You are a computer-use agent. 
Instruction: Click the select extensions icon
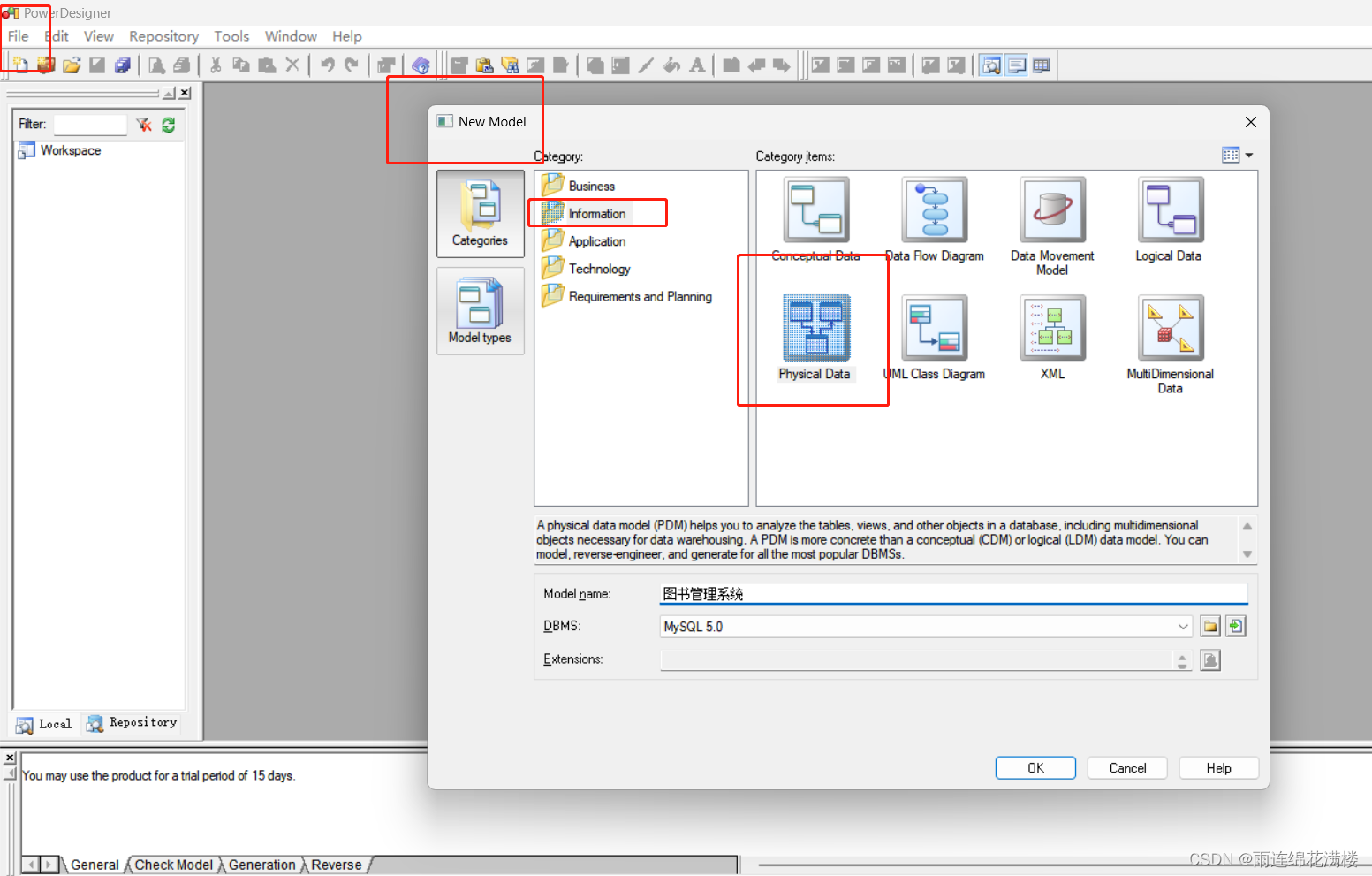(1210, 659)
